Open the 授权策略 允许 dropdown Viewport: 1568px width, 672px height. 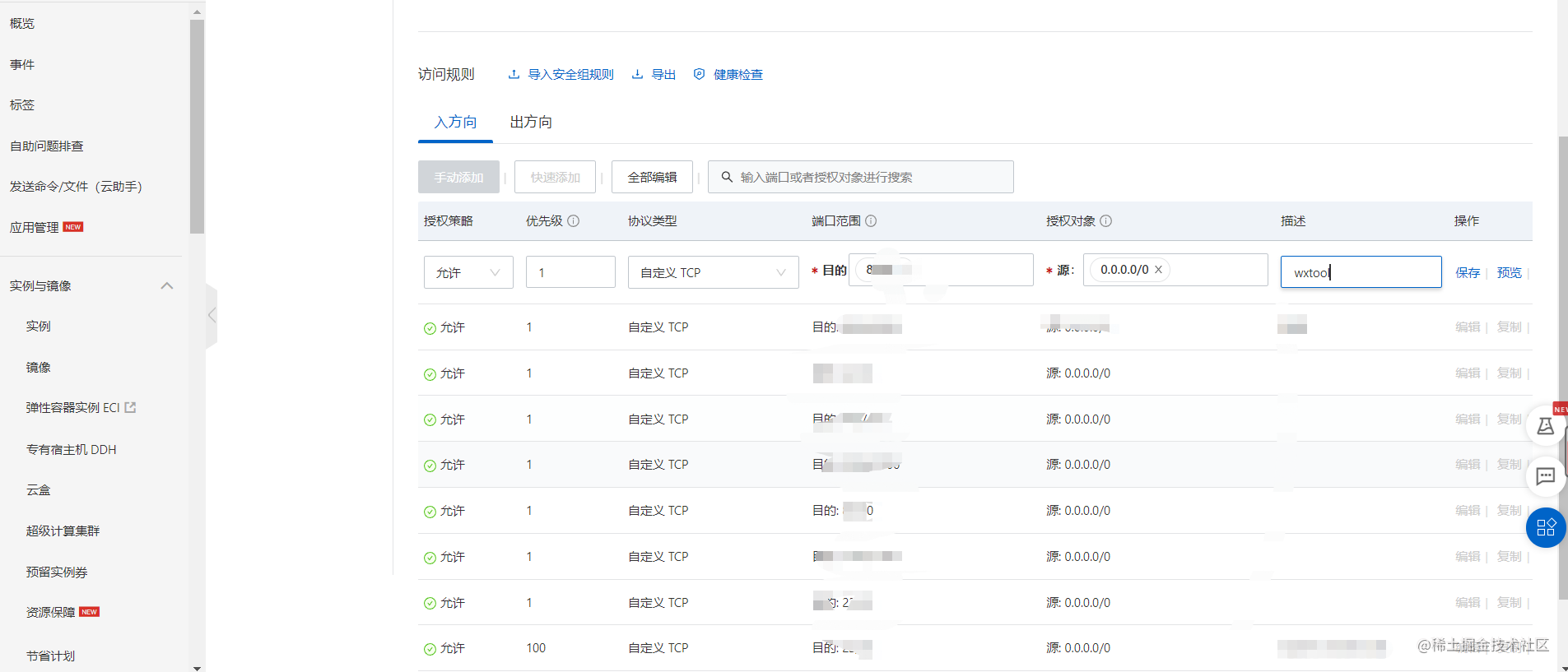[x=468, y=272]
